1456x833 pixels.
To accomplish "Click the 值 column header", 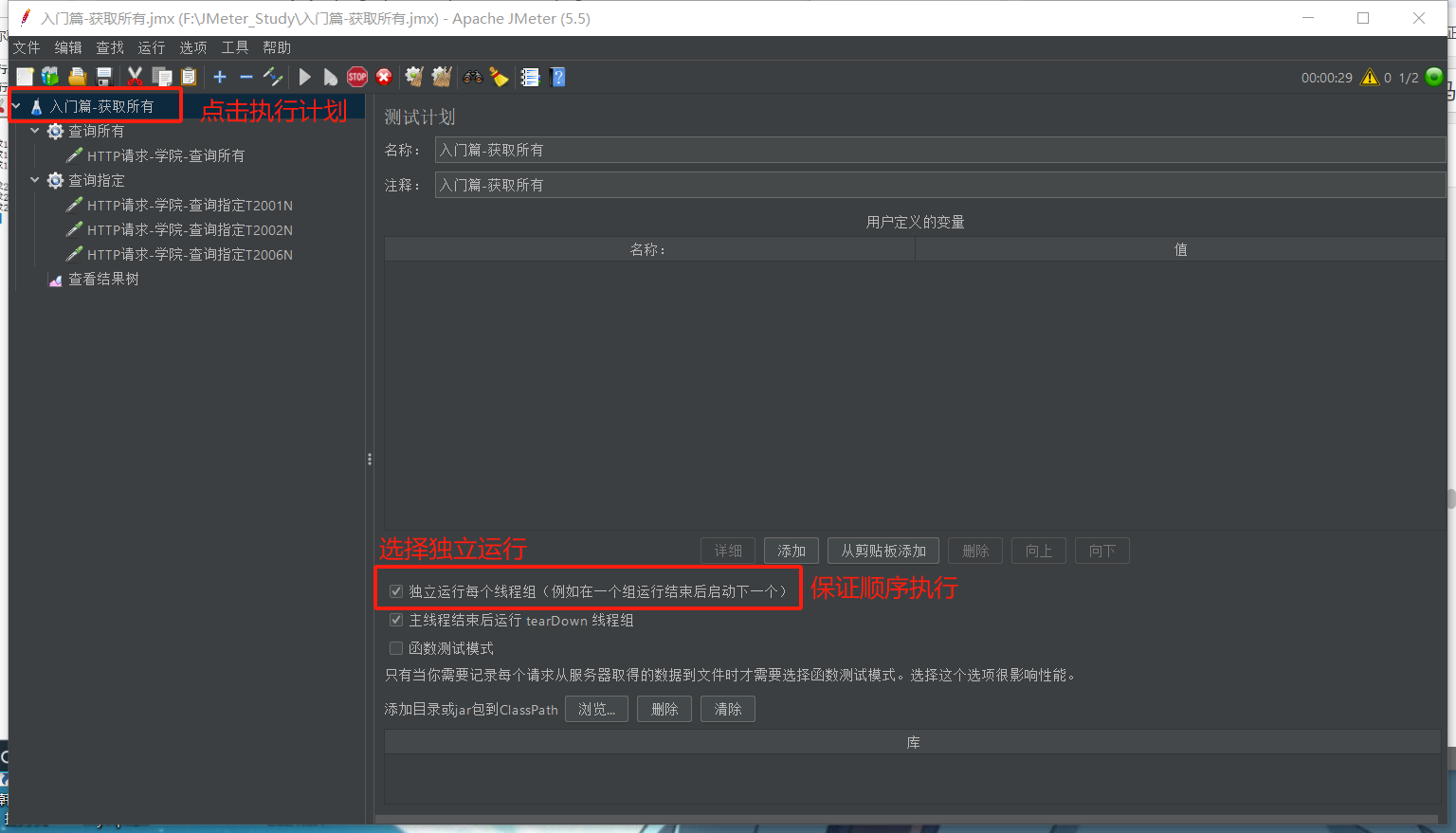I will coord(1180,249).
